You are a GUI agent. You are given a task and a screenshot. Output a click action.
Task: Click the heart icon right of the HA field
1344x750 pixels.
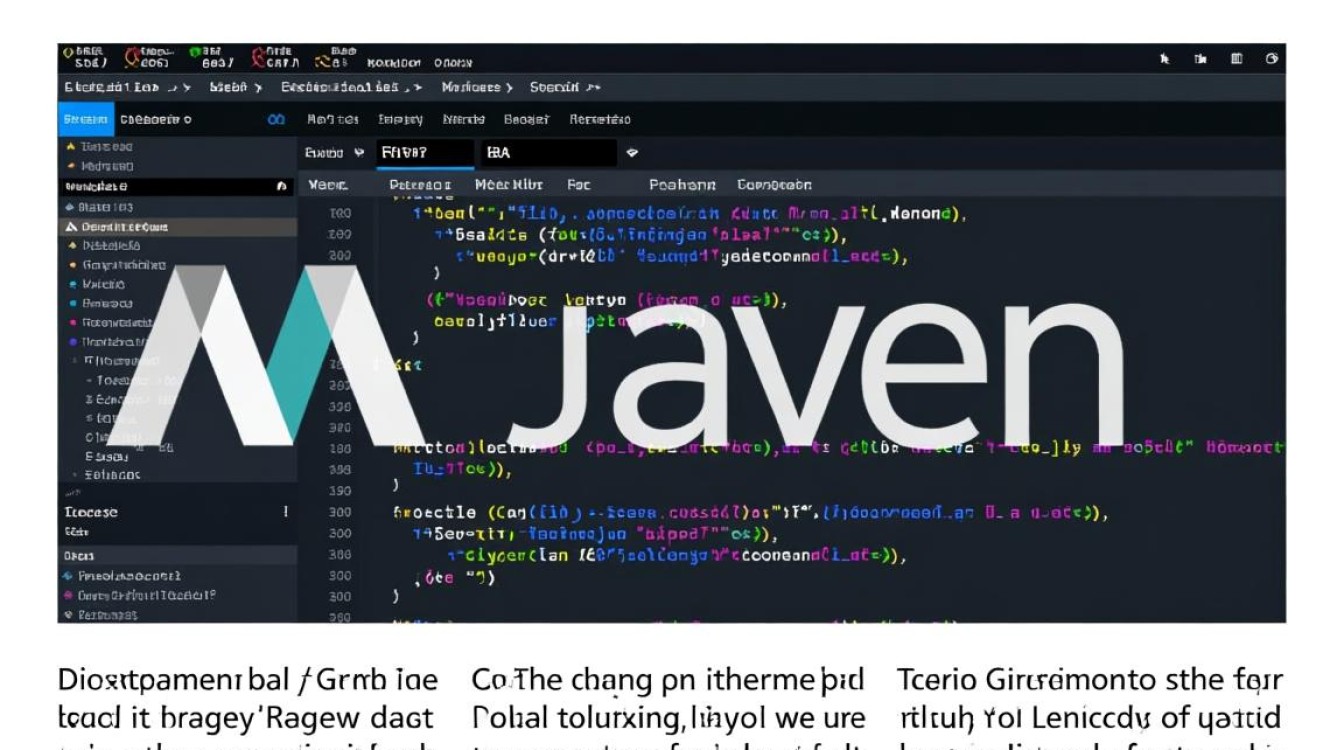point(632,153)
